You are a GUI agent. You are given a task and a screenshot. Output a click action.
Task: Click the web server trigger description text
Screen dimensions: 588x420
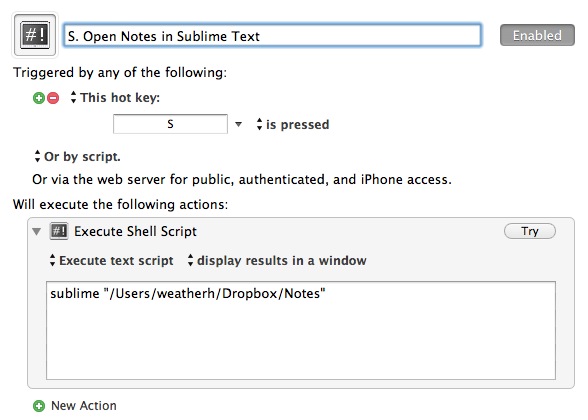pos(242,180)
